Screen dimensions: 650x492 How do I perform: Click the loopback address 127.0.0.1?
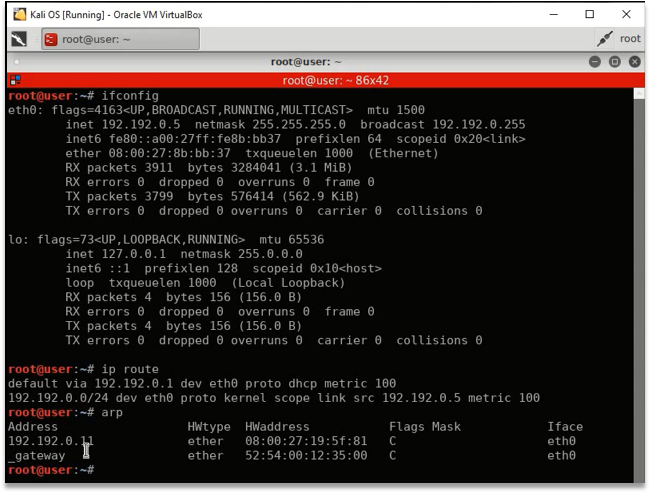[x=133, y=254]
